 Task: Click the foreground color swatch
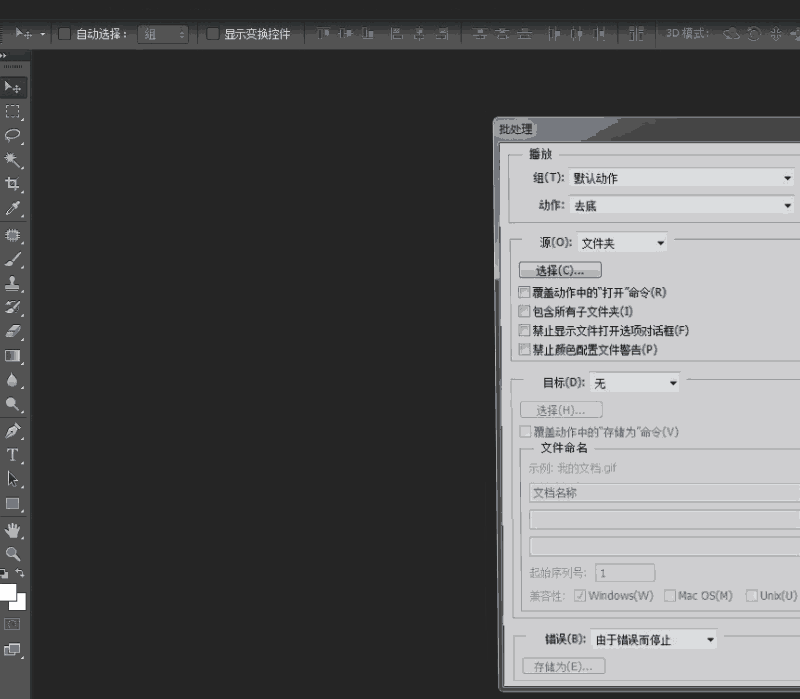tap(8, 592)
